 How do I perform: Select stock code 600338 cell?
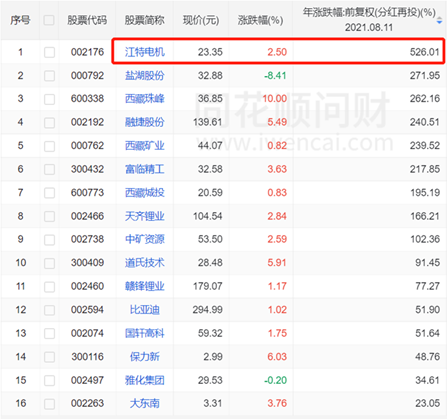tap(87, 99)
